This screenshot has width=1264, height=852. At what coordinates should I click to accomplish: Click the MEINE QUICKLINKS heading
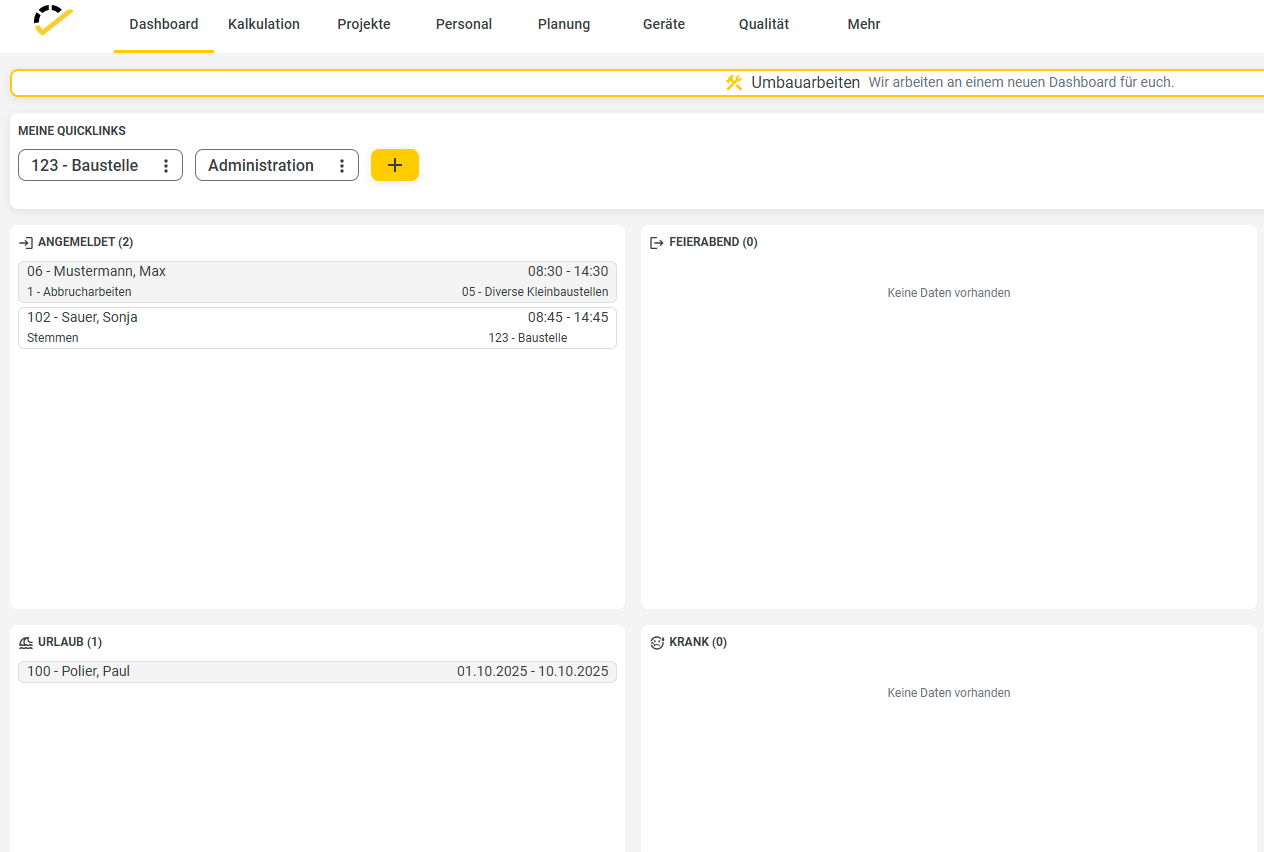72,131
